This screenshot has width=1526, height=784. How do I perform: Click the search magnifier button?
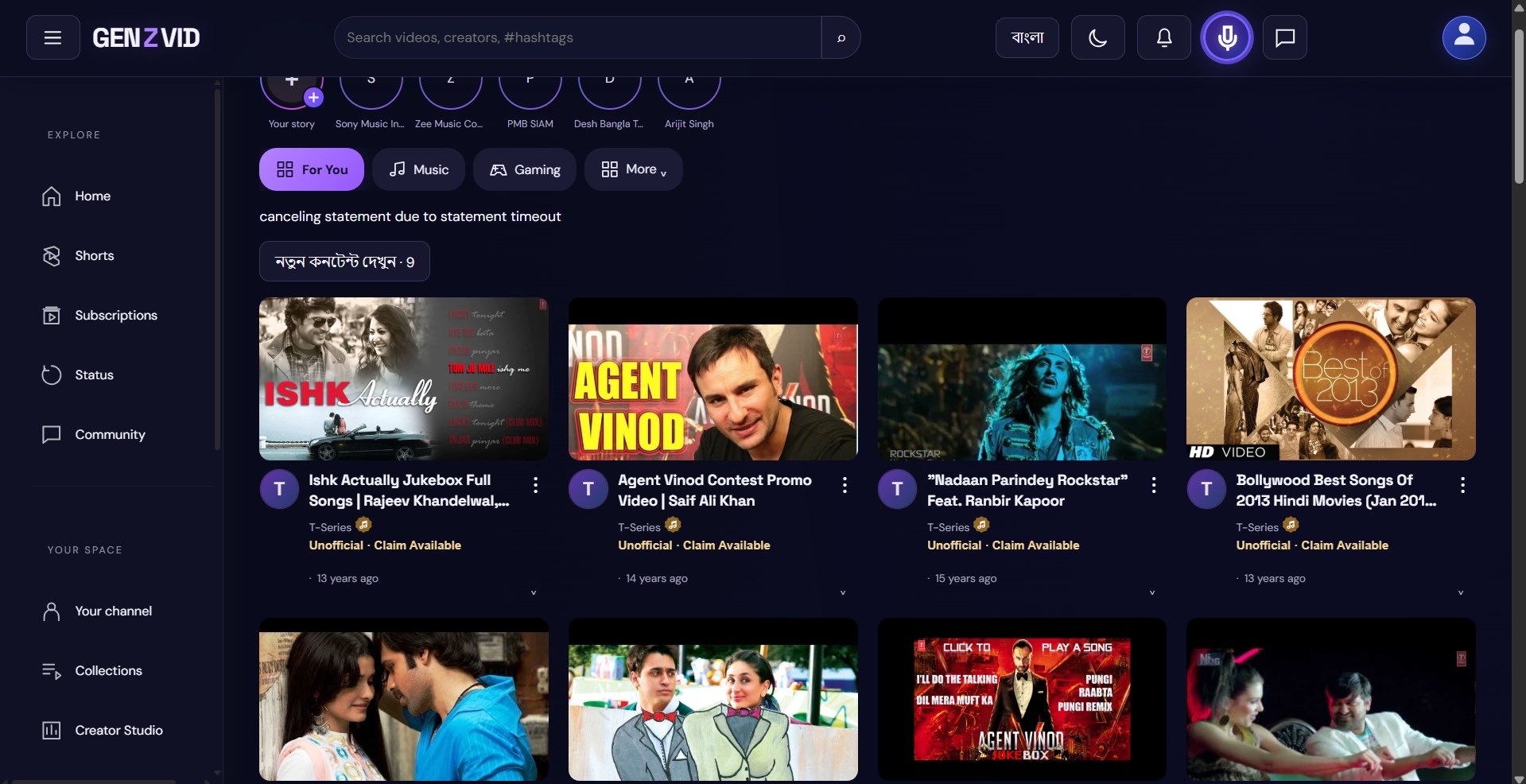coord(841,37)
